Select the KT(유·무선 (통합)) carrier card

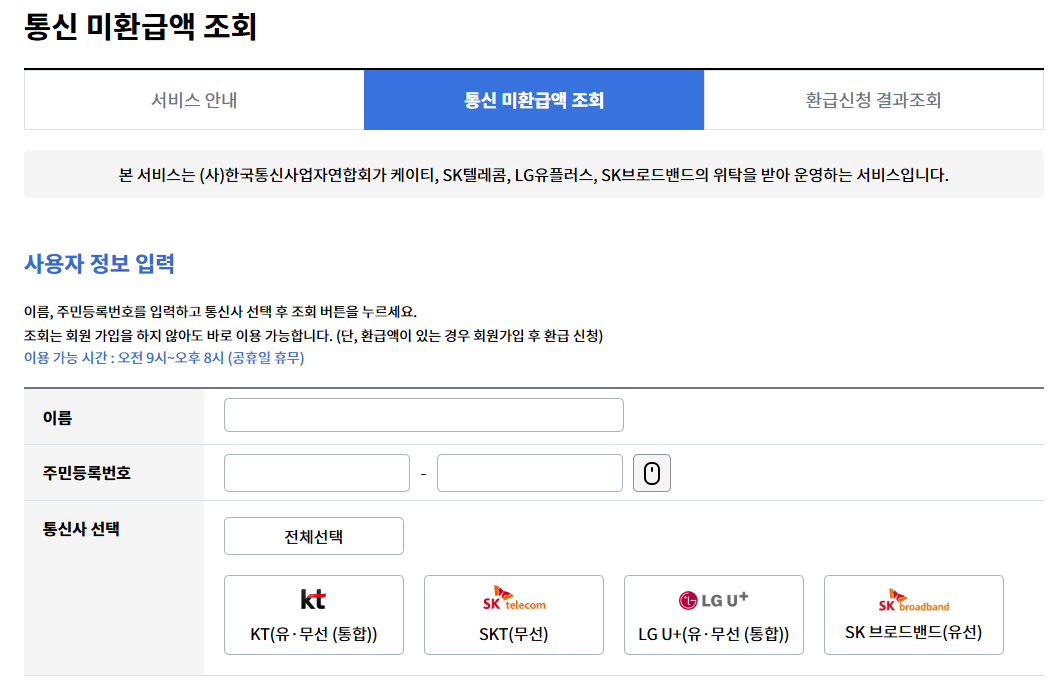(x=313, y=614)
